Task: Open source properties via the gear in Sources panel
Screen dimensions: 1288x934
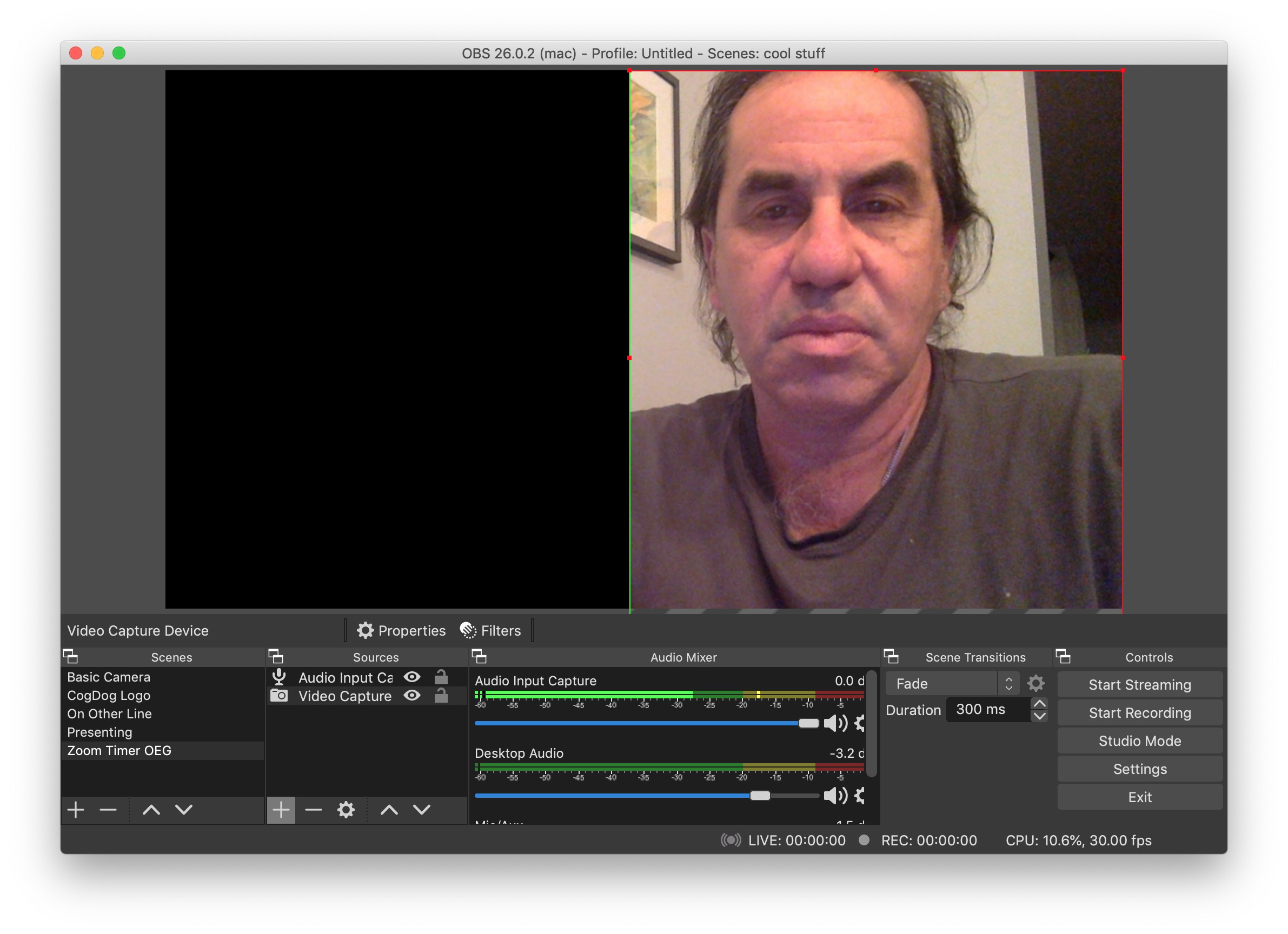Action: (346, 810)
